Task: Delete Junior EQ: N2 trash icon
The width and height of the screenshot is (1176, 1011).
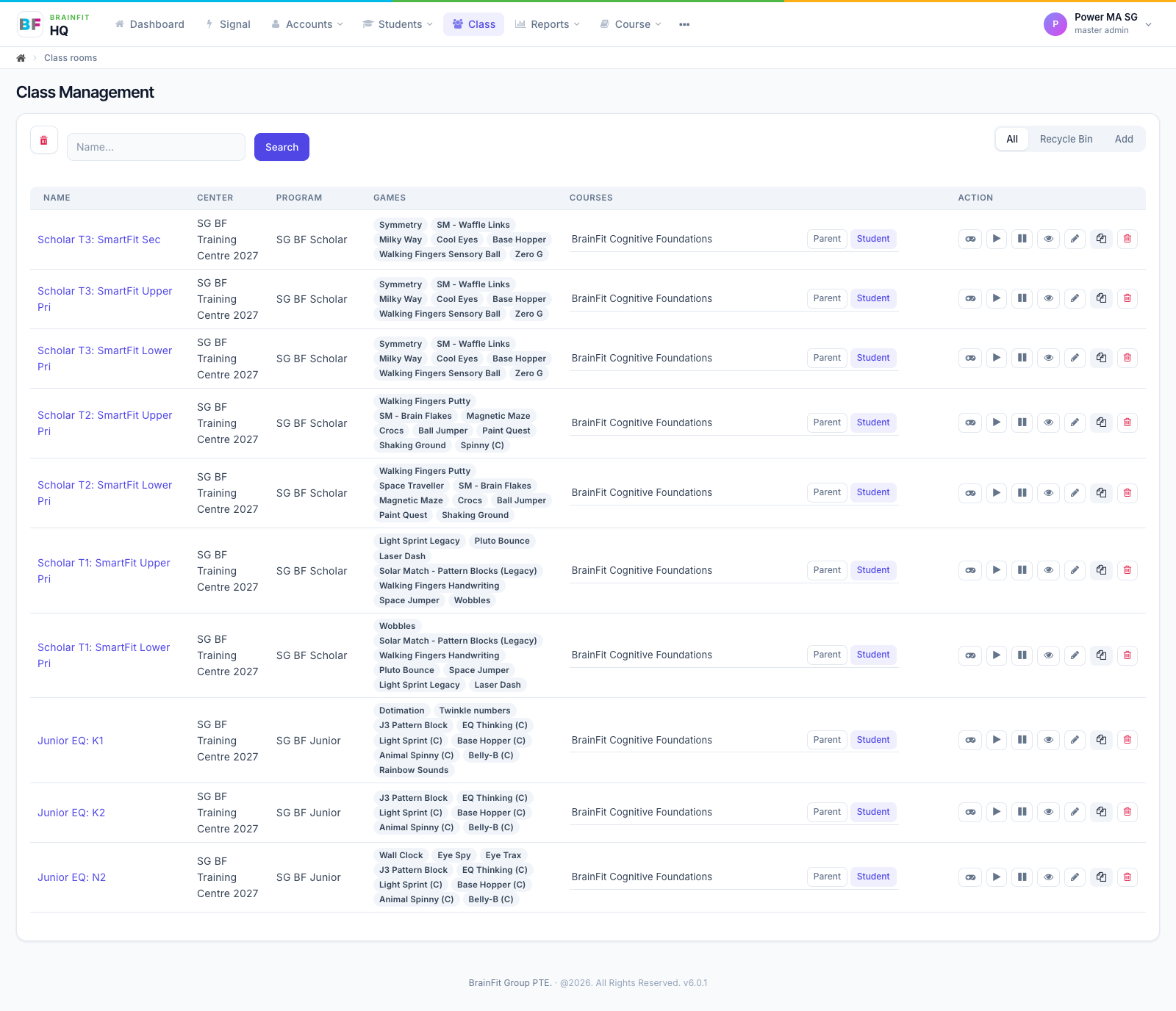Action: pyautogui.click(x=1127, y=877)
